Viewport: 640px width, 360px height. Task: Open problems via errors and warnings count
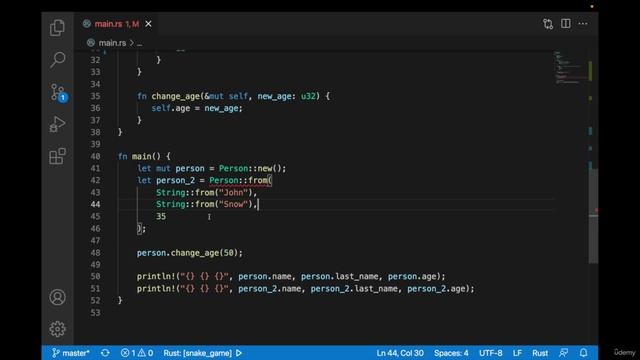[137, 353]
